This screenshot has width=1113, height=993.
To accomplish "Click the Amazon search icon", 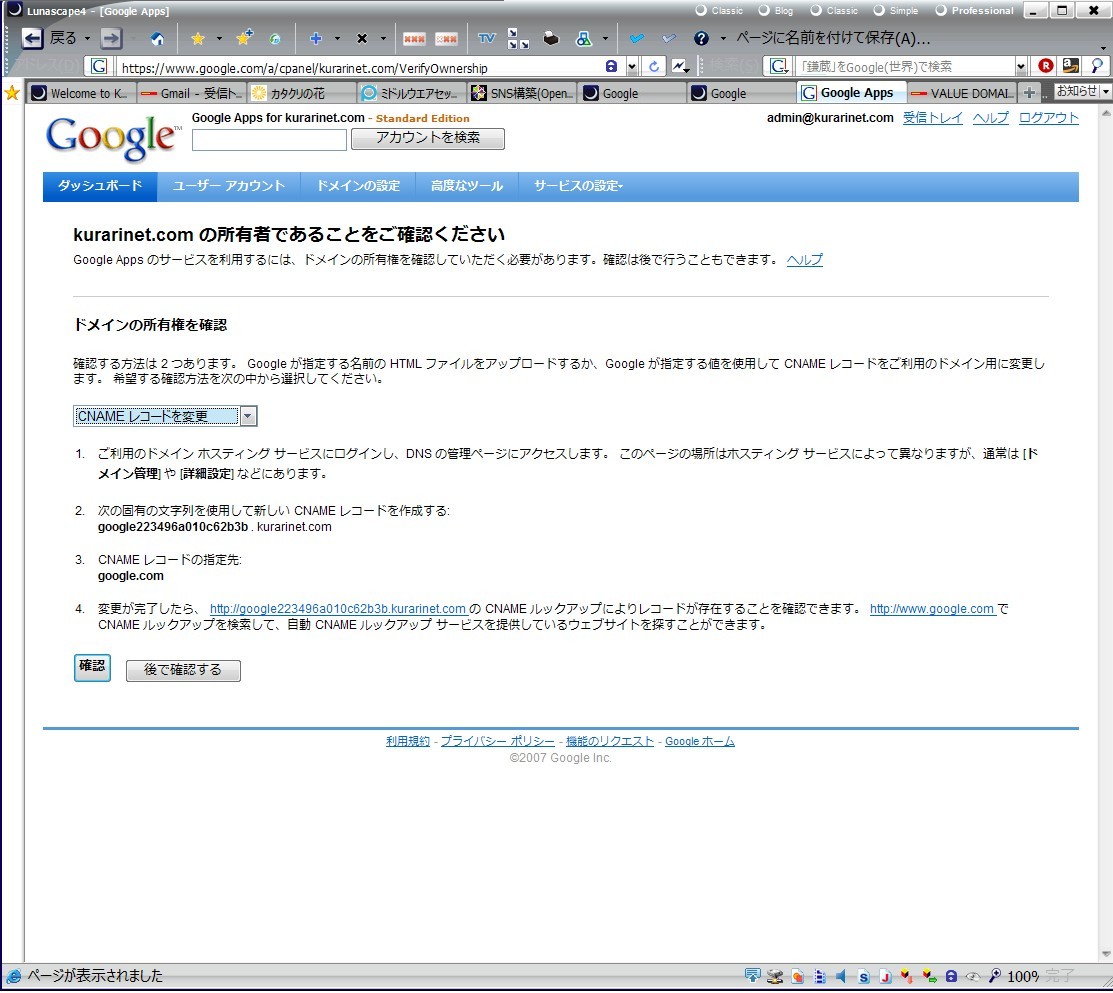I will coord(1070,66).
